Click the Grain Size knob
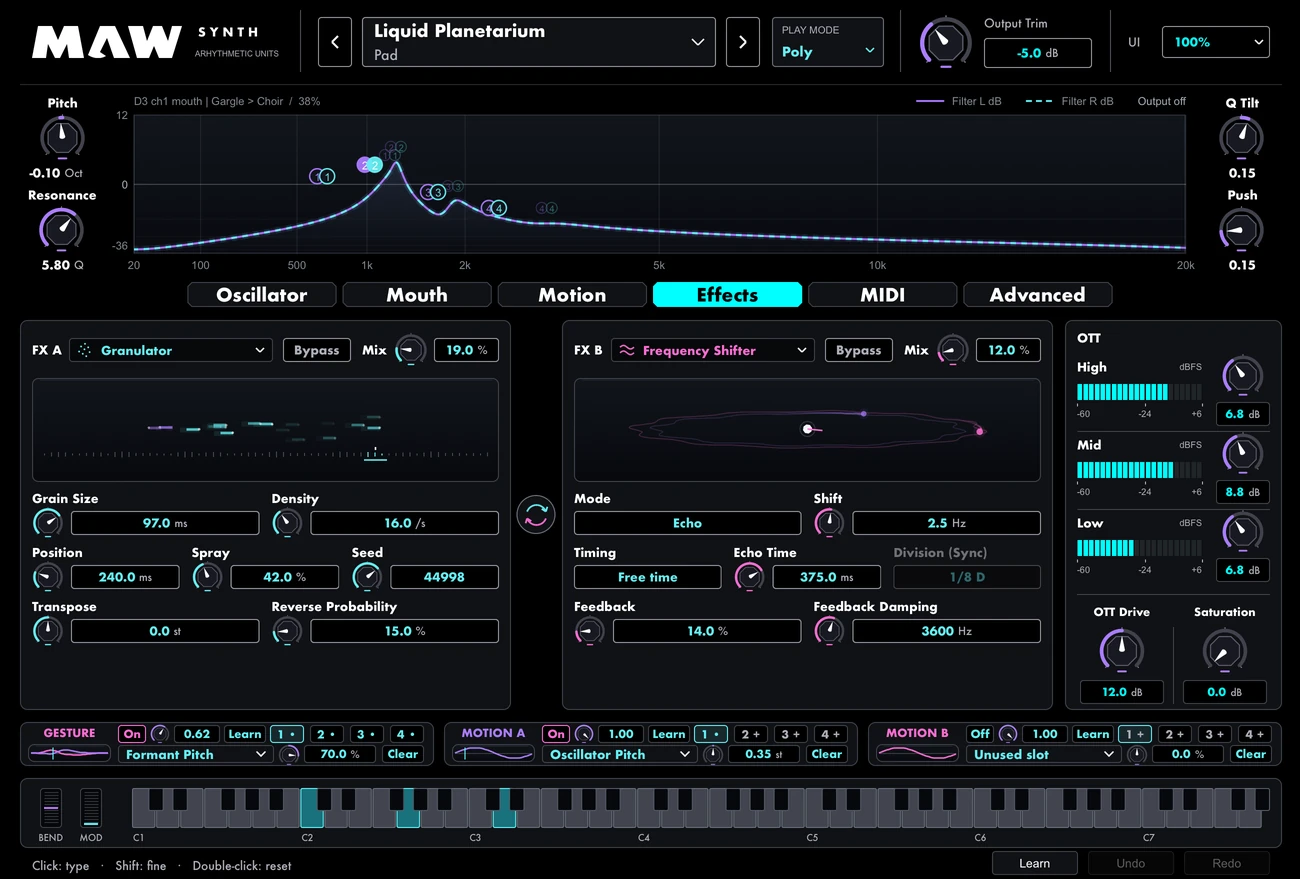This screenshot has height=879, width=1300. pos(47,522)
